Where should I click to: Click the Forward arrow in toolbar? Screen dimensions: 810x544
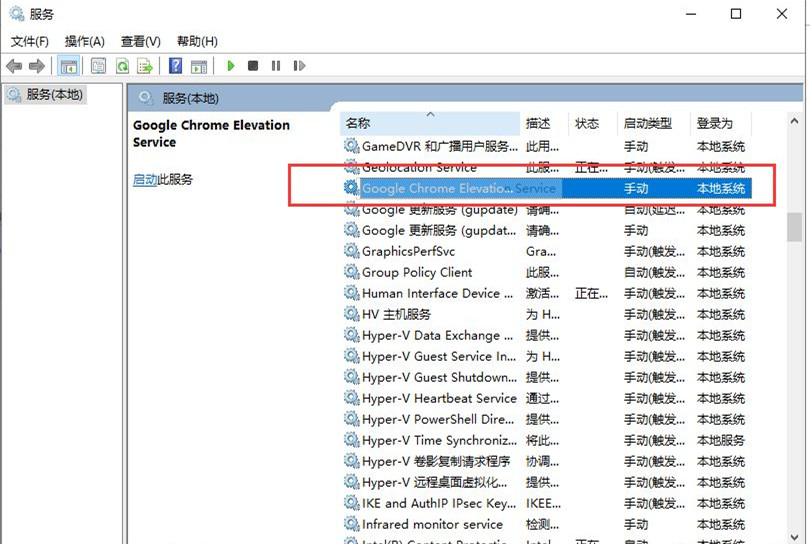(37, 66)
